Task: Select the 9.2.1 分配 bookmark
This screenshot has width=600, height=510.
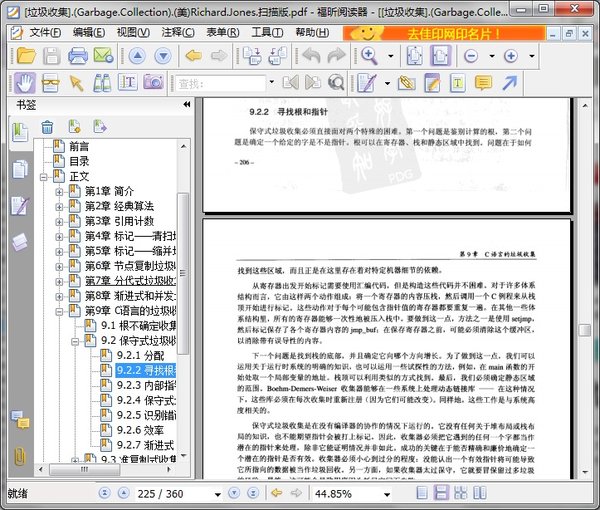Action: (140, 355)
